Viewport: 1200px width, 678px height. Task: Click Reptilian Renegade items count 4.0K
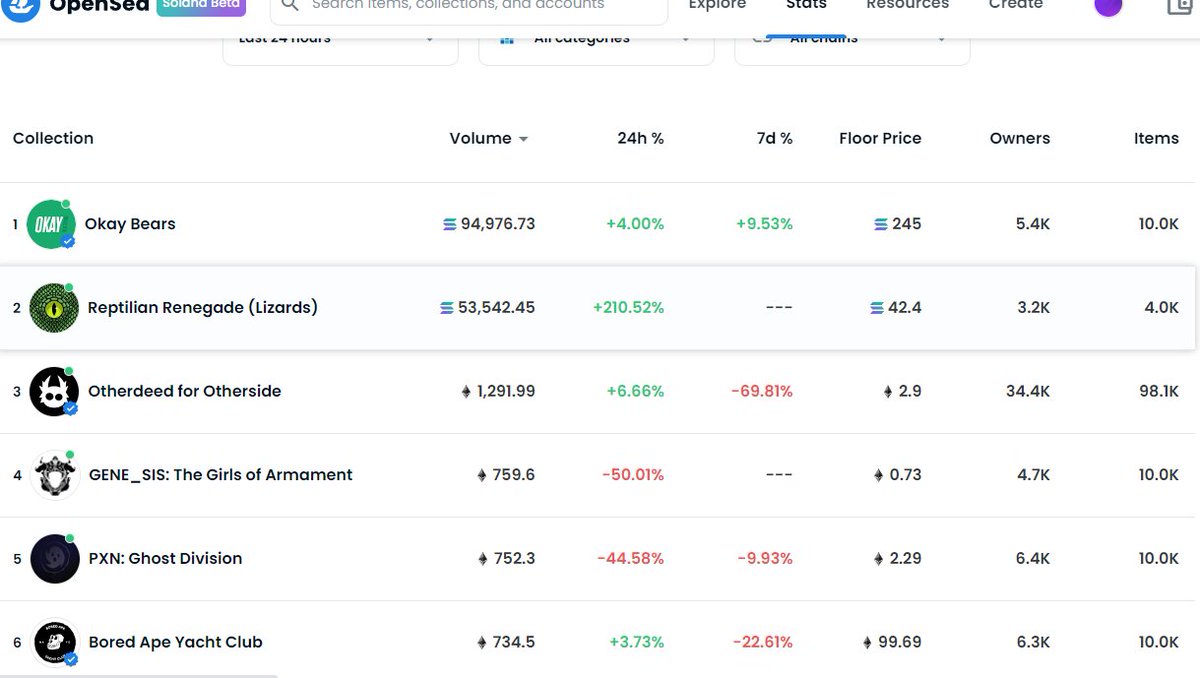coord(1162,307)
